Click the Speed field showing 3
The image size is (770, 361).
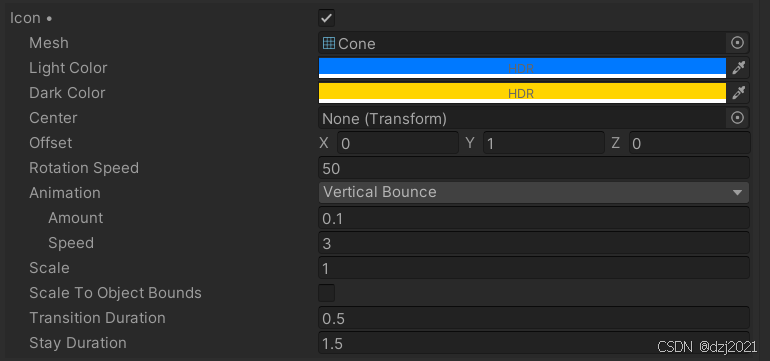point(534,243)
